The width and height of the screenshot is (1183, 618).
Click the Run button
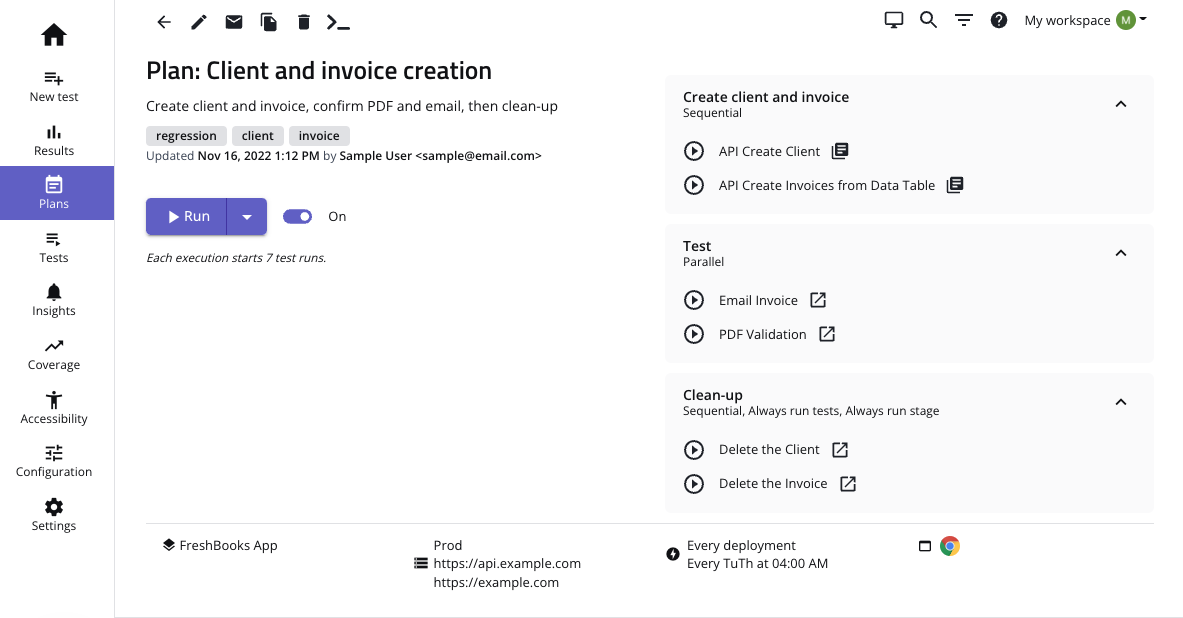click(186, 217)
